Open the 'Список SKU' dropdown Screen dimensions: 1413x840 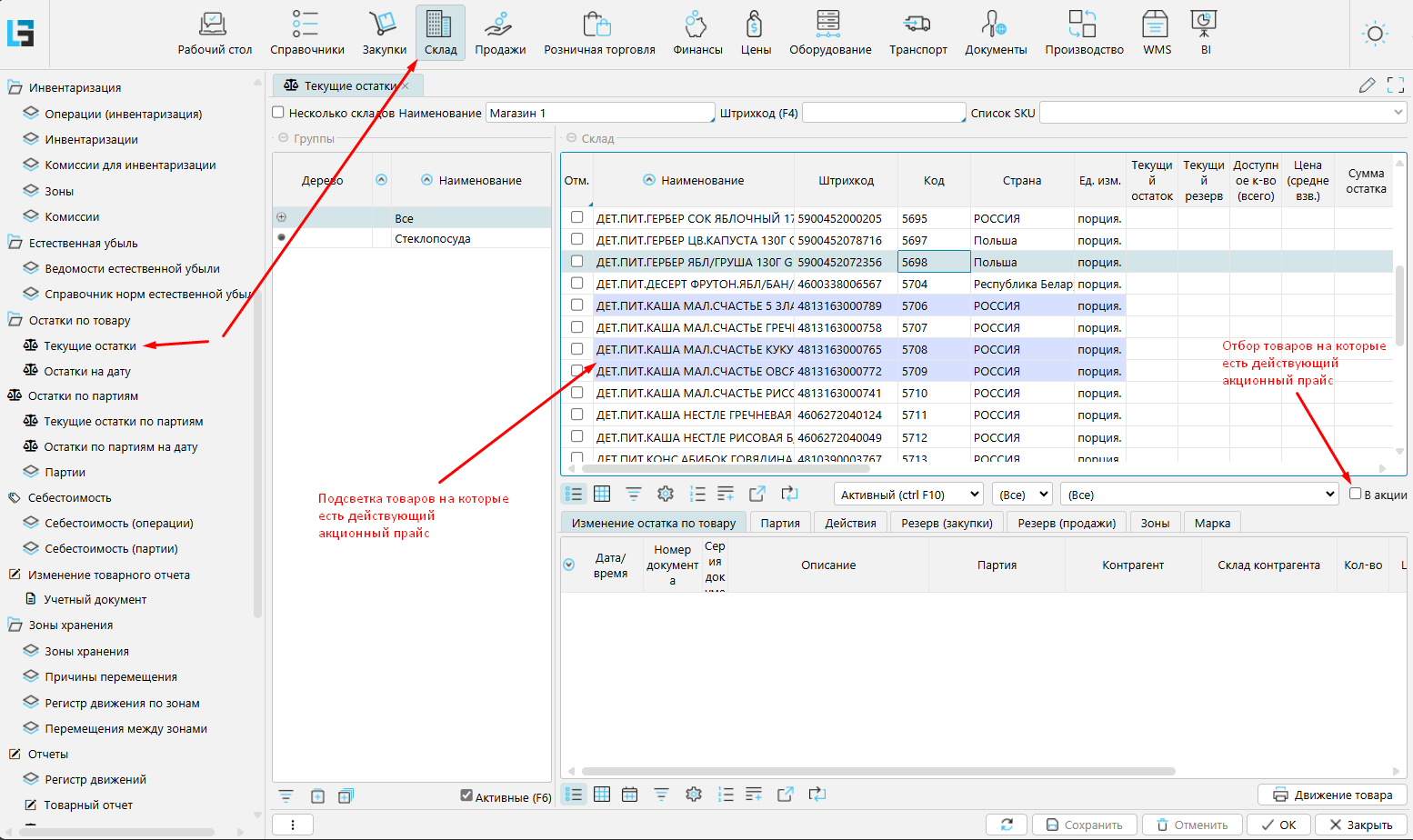point(1223,113)
